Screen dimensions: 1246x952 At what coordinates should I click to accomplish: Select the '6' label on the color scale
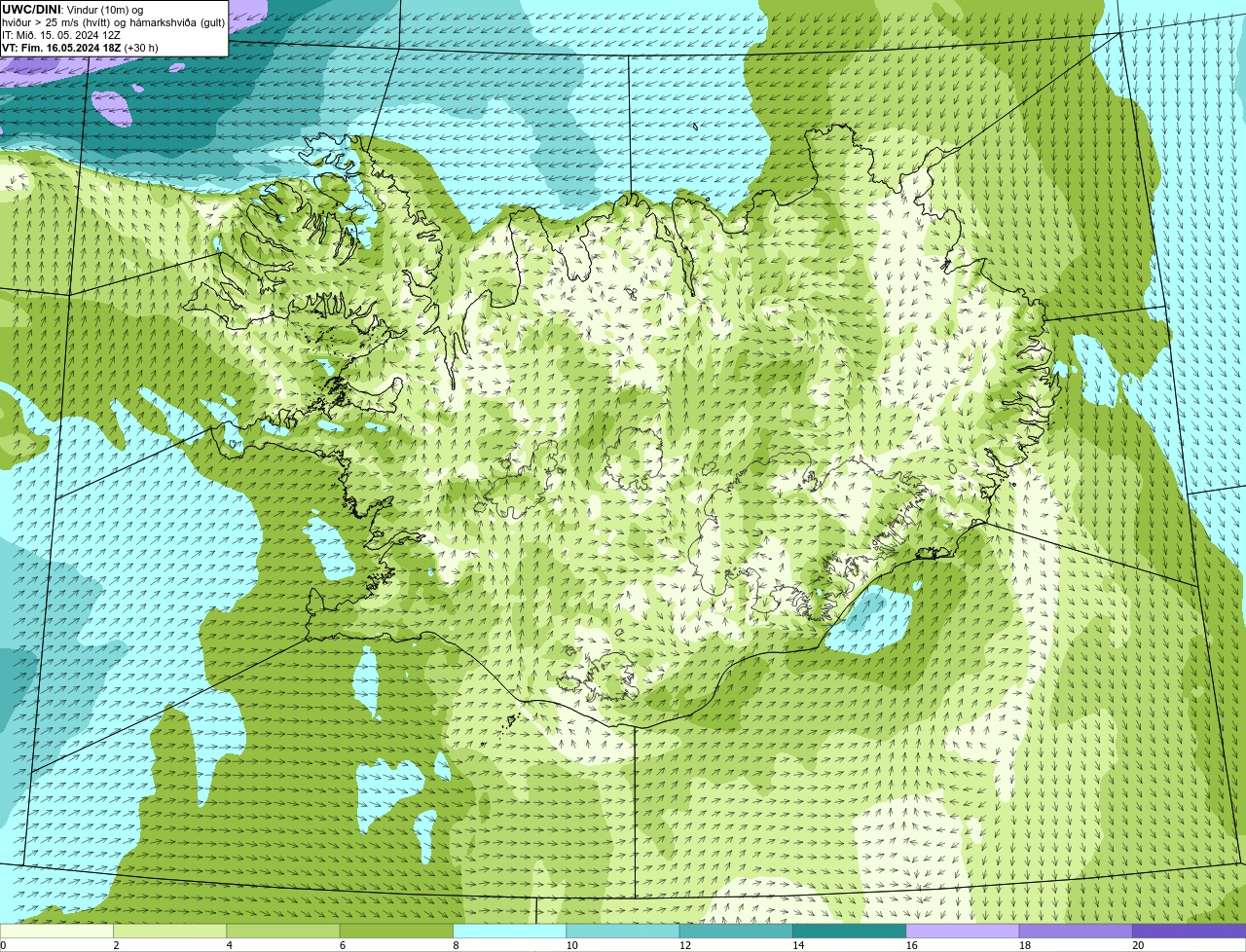tap(343, 945)
